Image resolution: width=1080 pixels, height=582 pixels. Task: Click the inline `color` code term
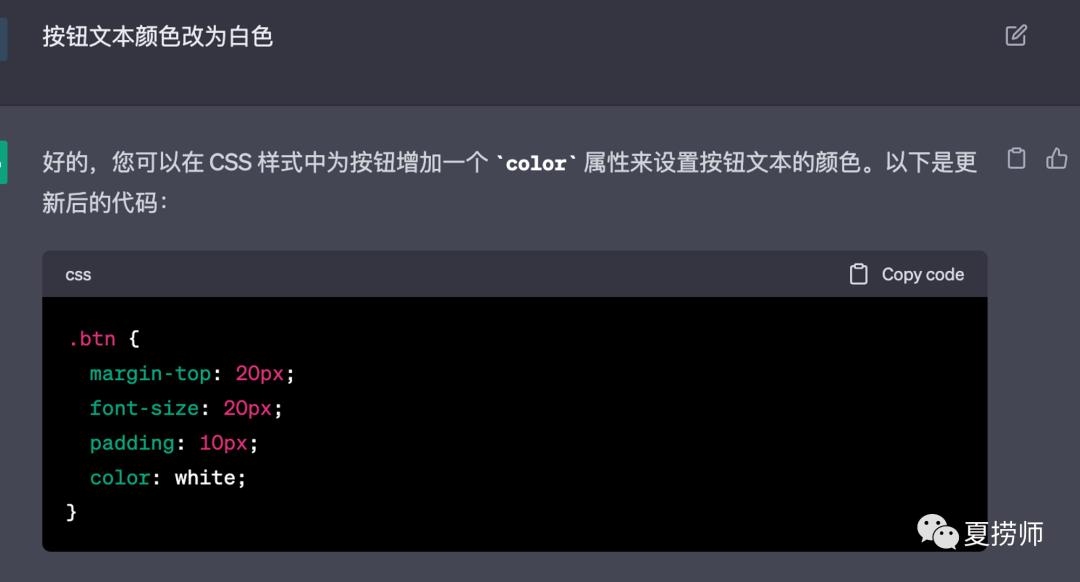click(x=536, y=163)
